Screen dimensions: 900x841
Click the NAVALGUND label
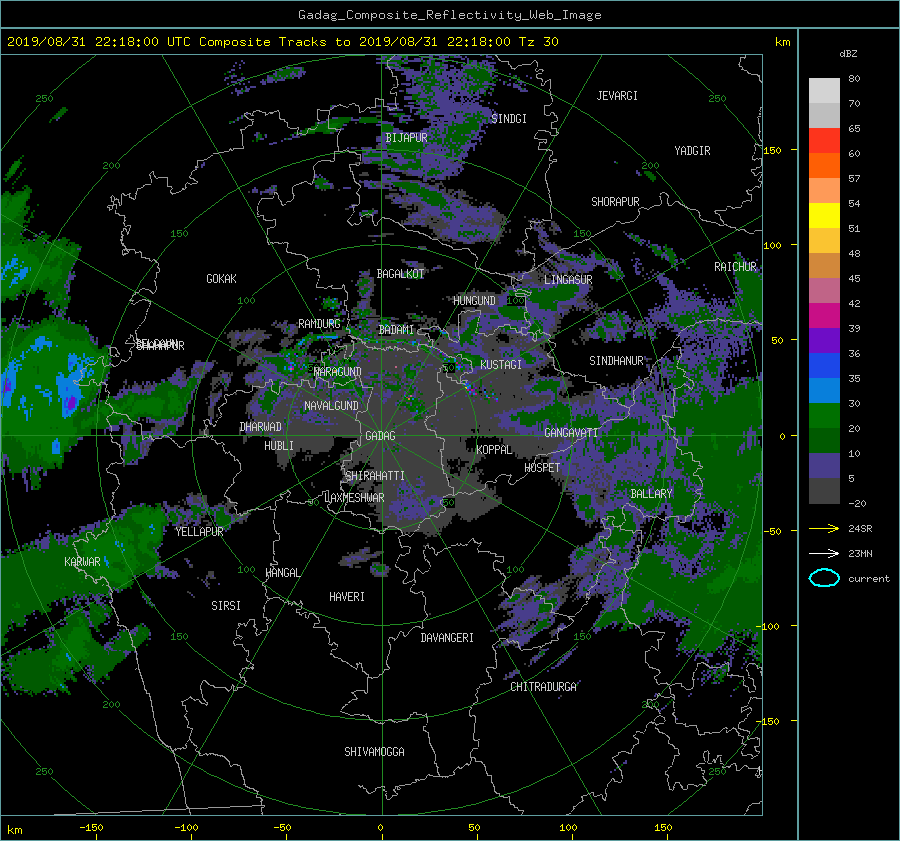pos(331,406)
